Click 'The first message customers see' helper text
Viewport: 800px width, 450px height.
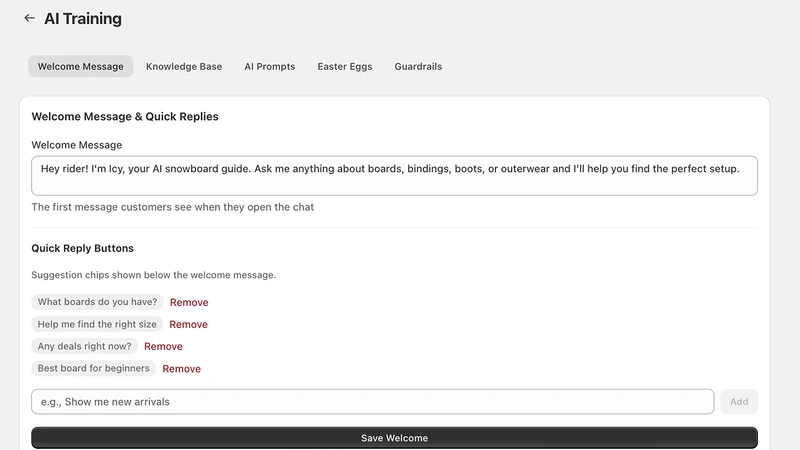(x=172, y=207)
